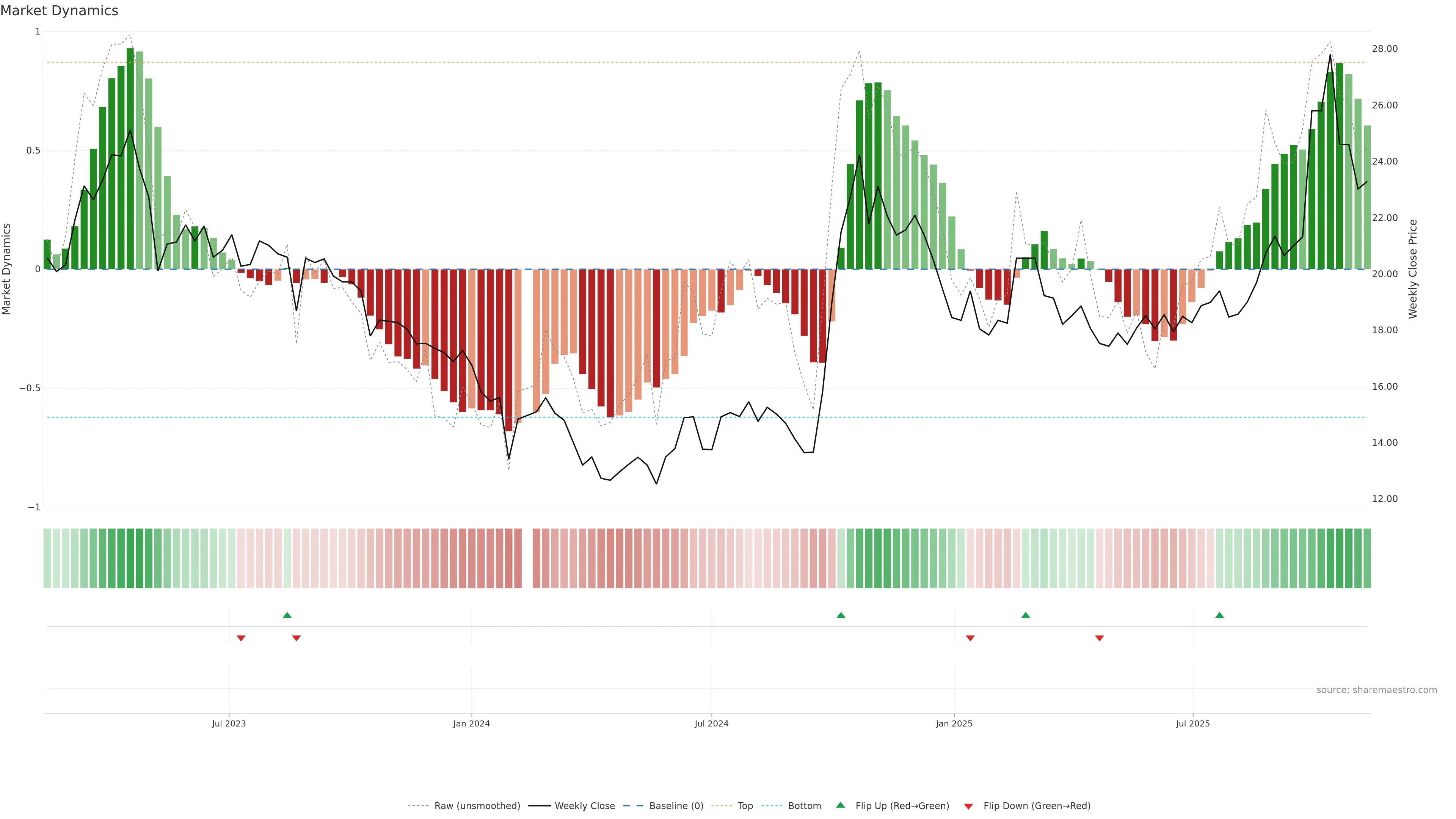Click the Weekly Close Price axis title
The height and width of the screenshot is (819, 1456).
click(x=1413, y=269)
